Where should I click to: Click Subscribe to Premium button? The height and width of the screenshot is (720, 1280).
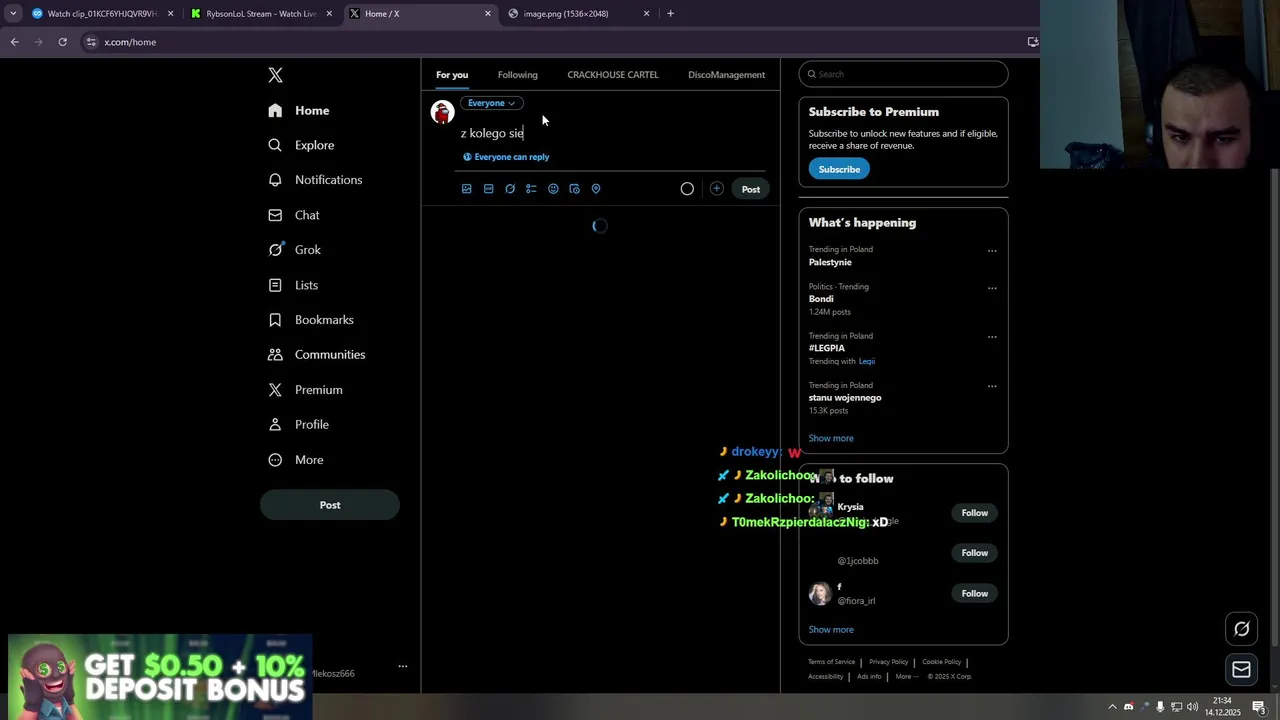pos(839,169)
